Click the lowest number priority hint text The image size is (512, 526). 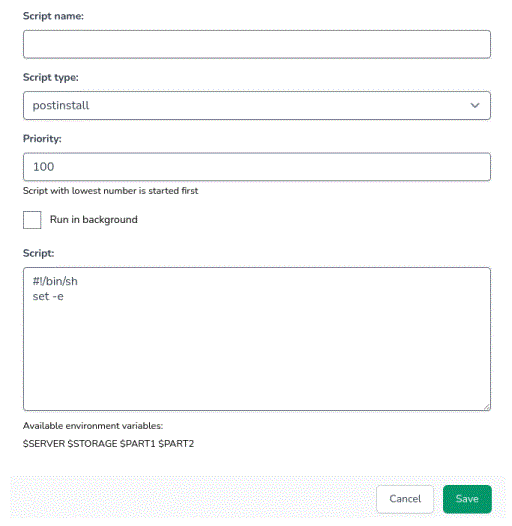(110, 191)
